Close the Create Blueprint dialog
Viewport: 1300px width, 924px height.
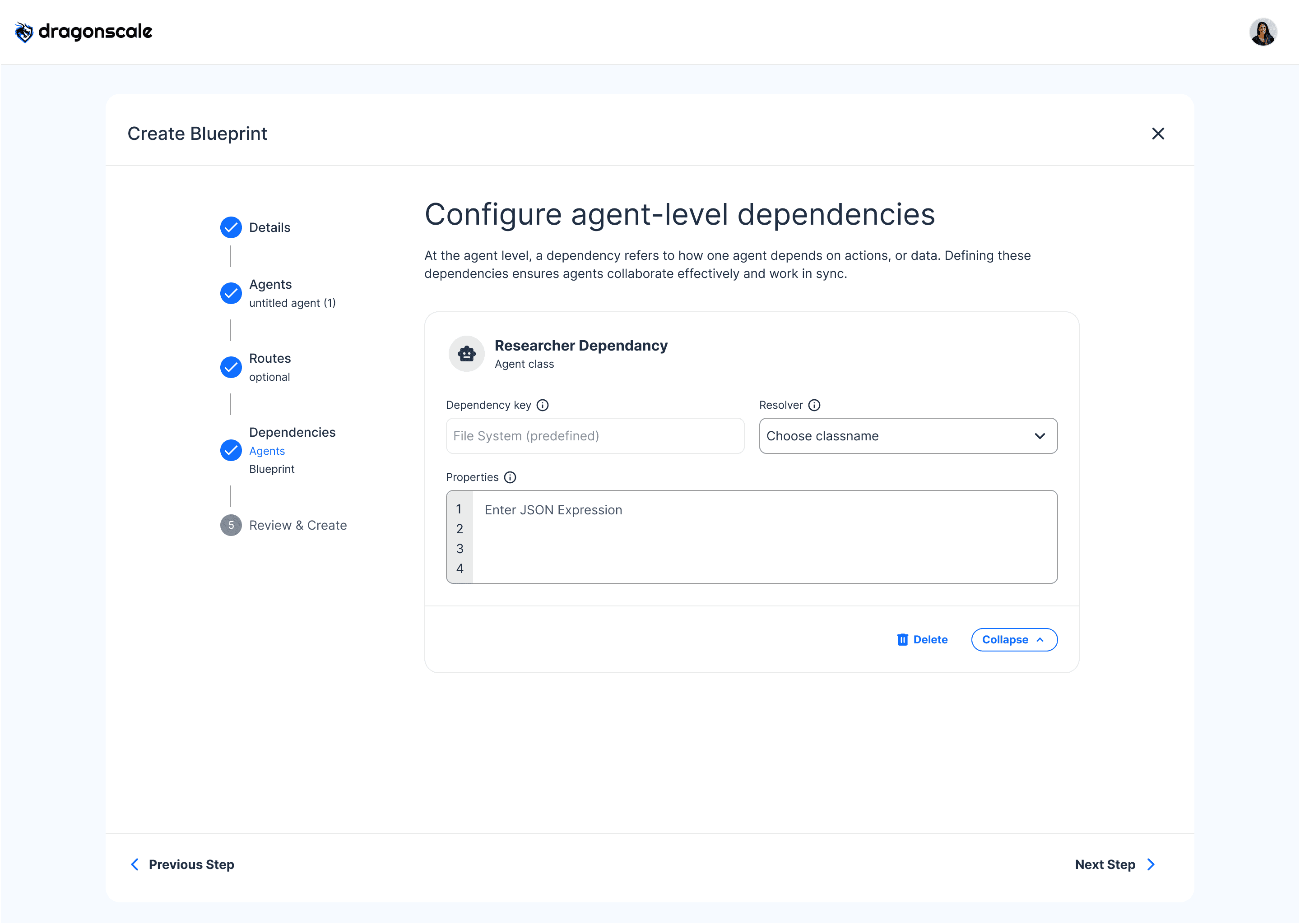1158,134
